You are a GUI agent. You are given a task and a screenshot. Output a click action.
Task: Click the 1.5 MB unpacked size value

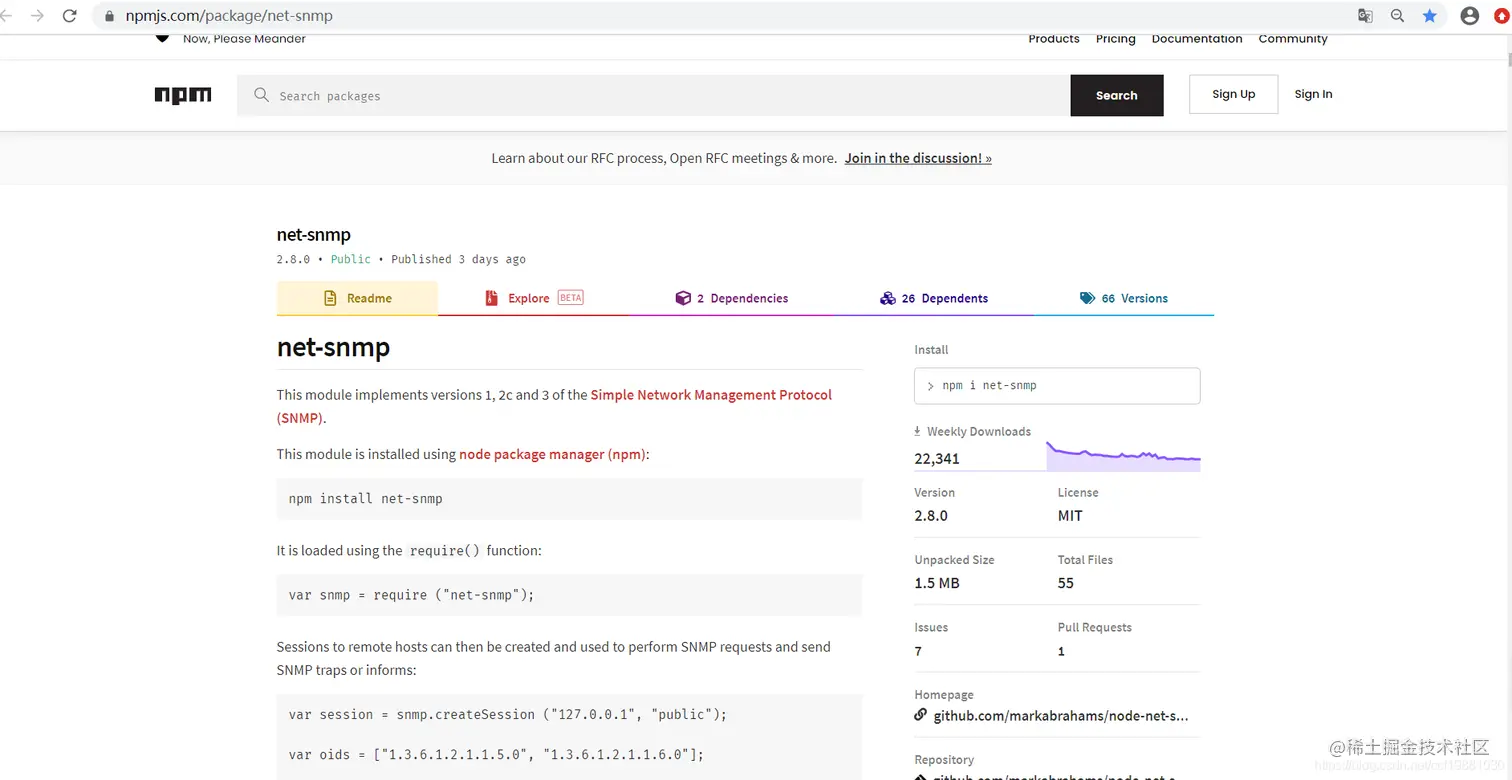[937, 583]
